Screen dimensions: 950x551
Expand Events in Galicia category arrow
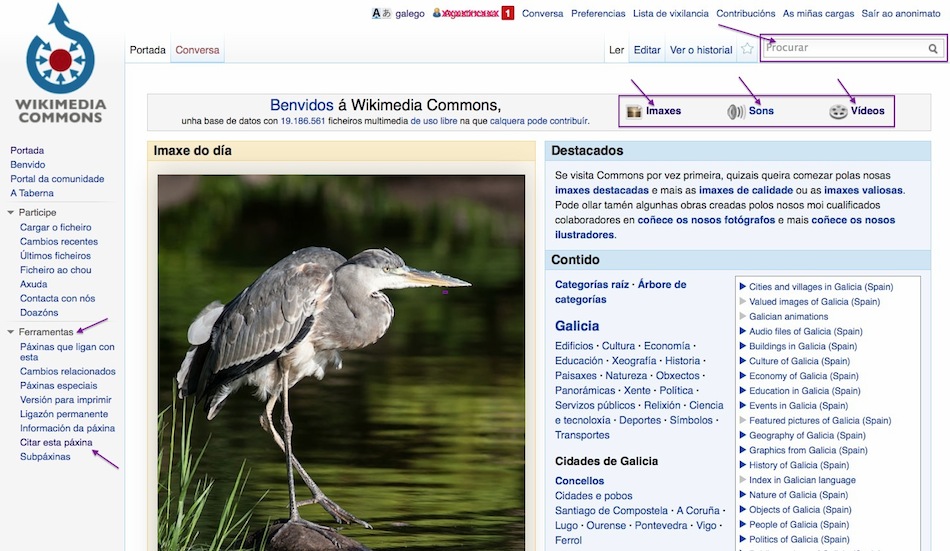742,405
